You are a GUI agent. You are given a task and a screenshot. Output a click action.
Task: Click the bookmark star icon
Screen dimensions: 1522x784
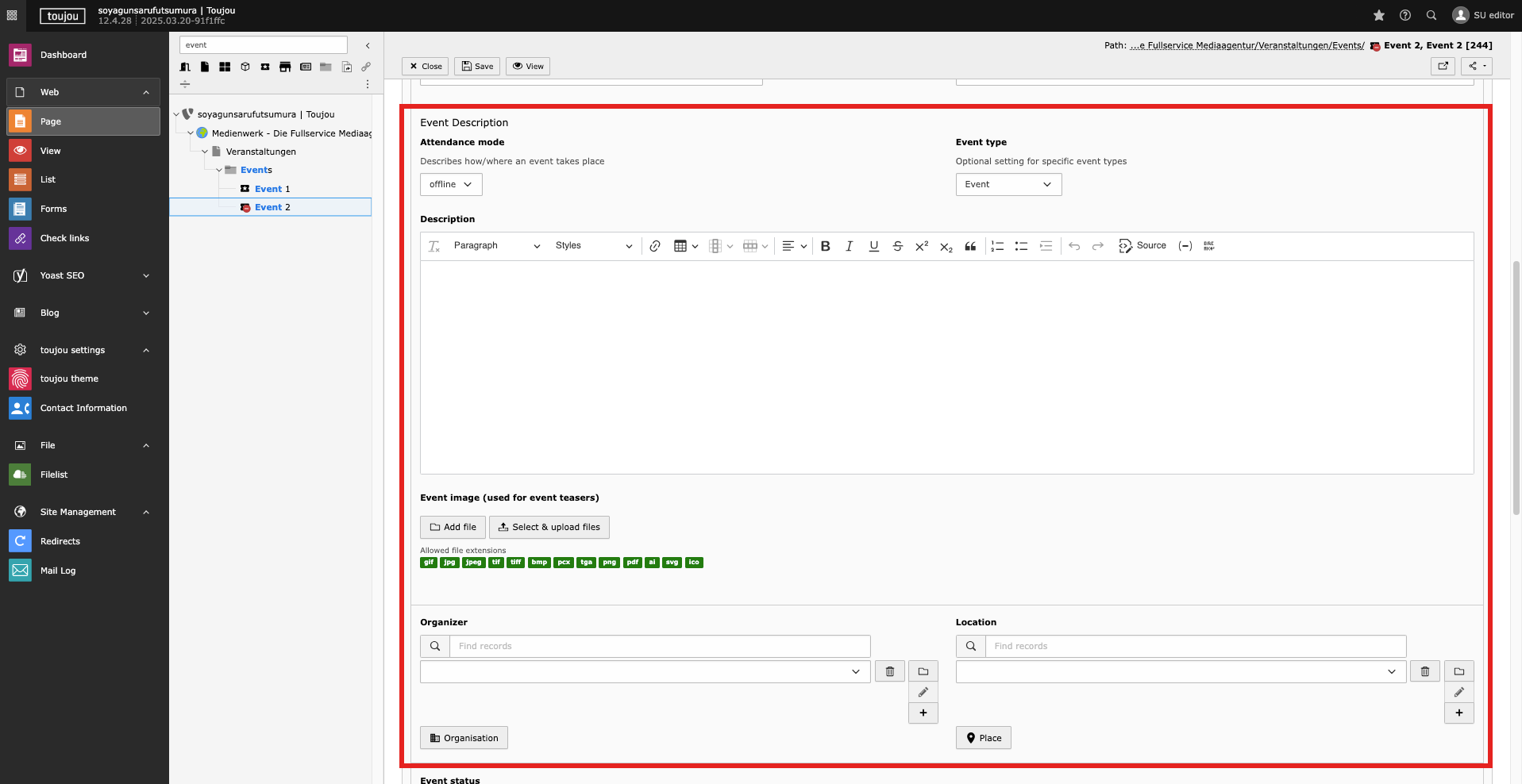pos(1378,15)
